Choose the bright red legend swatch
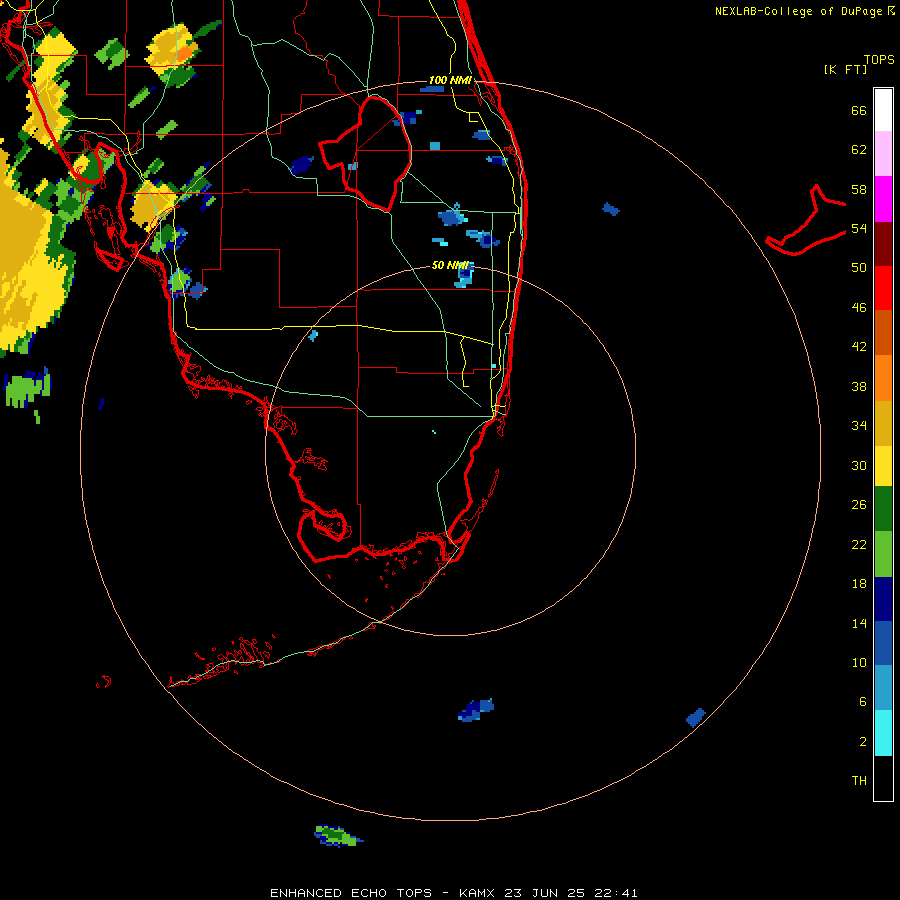 [x=883, y=288]
